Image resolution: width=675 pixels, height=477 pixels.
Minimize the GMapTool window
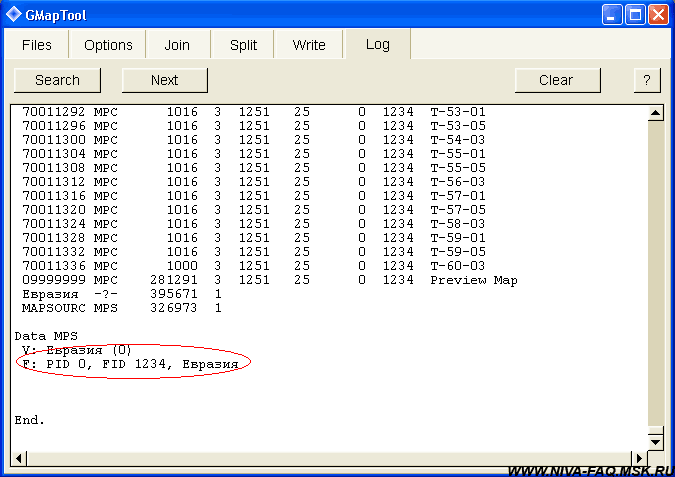(611, 15)
